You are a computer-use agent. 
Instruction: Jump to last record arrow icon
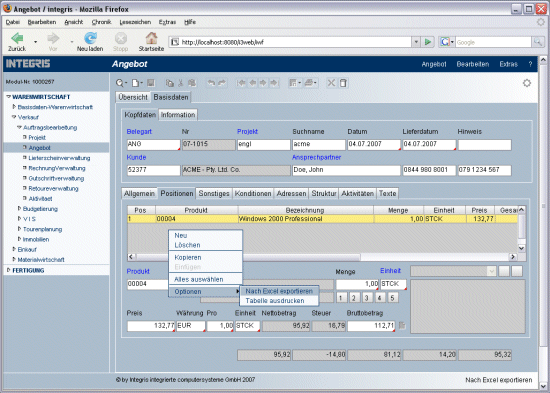[x=274, y=83]
